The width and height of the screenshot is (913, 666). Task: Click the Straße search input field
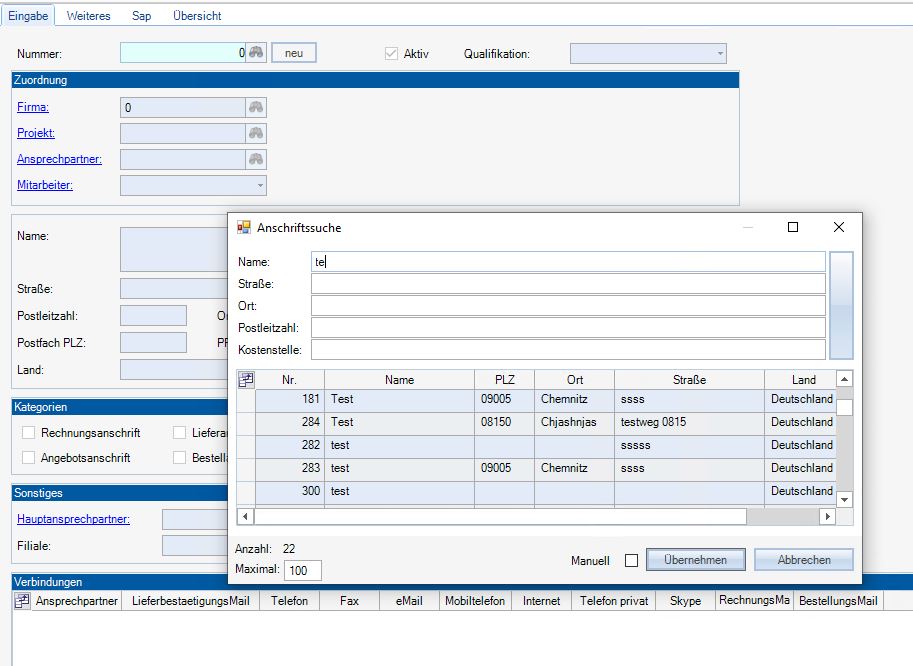pos(567,284)
